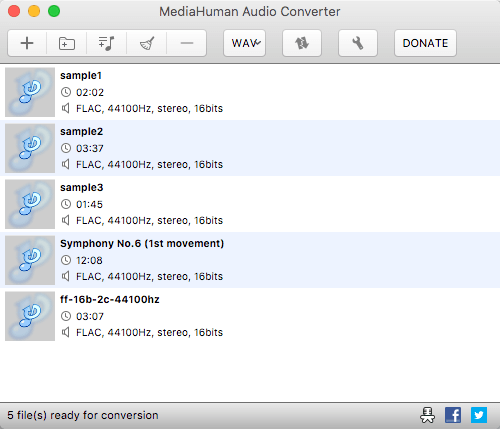500x429 pixels.
Task: Select the Symphony No.6 (1st movement) title
Action: point(142,244)
